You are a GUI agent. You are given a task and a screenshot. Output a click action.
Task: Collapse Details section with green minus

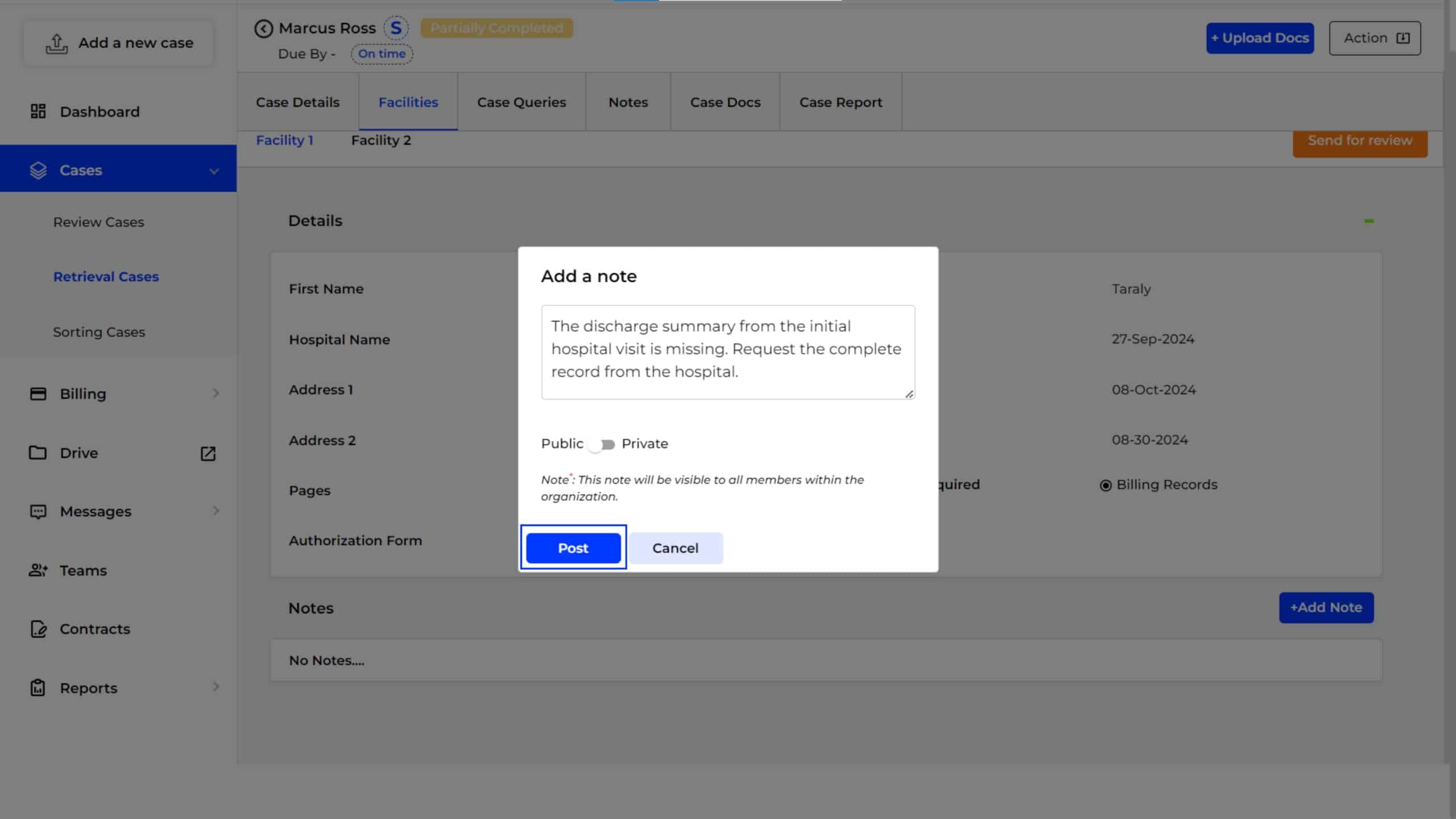1369,221
